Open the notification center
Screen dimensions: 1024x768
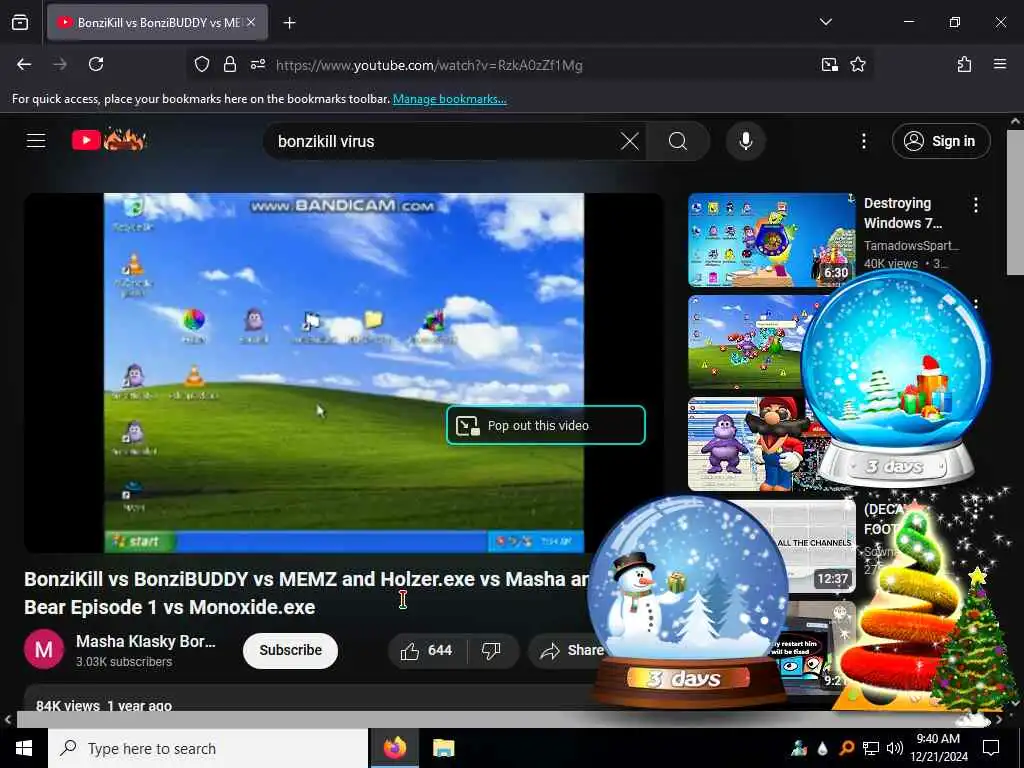tap(991, 748)
